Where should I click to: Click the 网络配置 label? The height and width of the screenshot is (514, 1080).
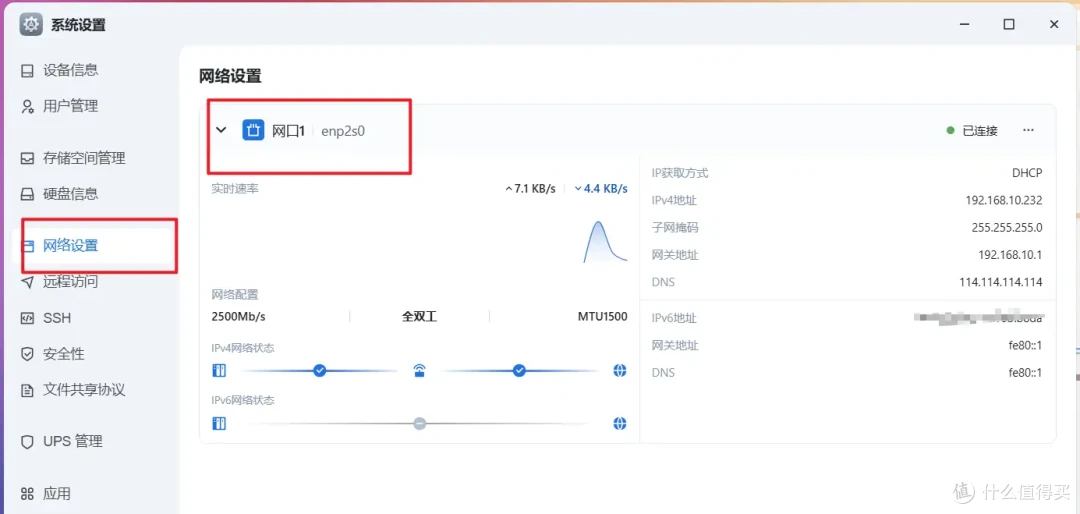click(235, 295)
